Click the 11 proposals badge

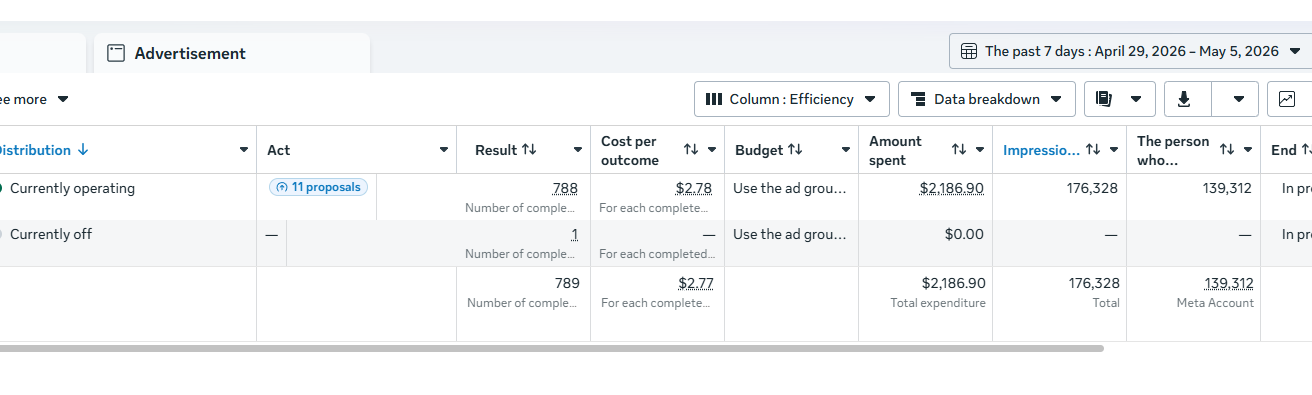pyautogui.click(x=318, y=187)
